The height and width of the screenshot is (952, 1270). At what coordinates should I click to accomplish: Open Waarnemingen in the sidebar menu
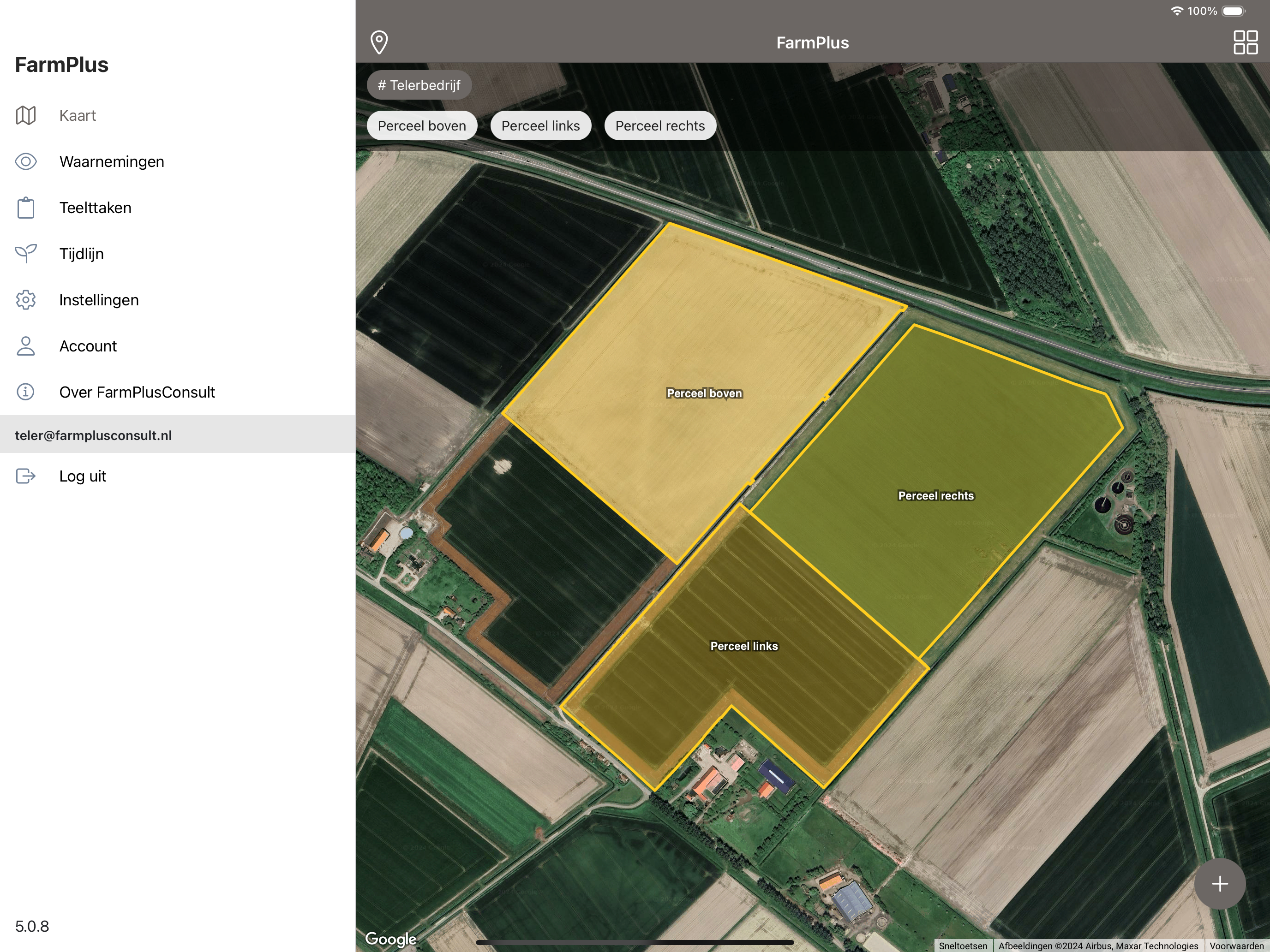177,161
